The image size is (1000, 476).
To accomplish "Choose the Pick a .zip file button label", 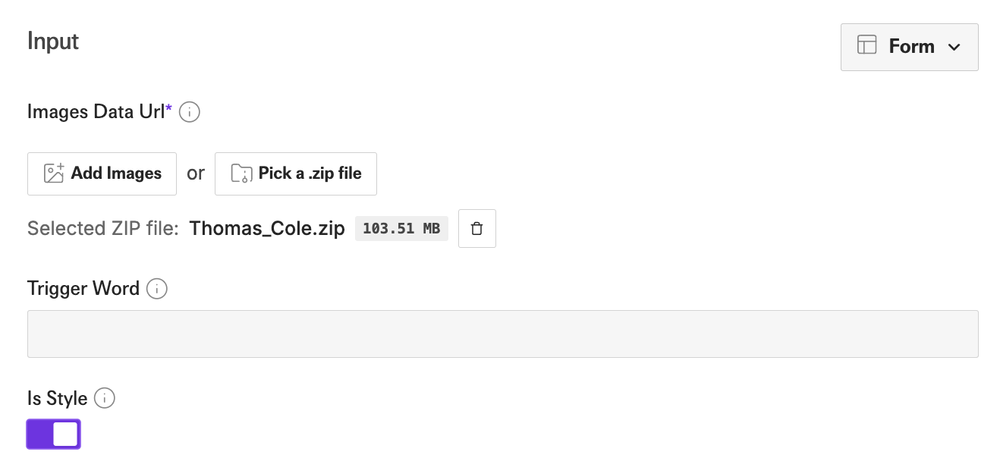I will click(x=310, y=174).
